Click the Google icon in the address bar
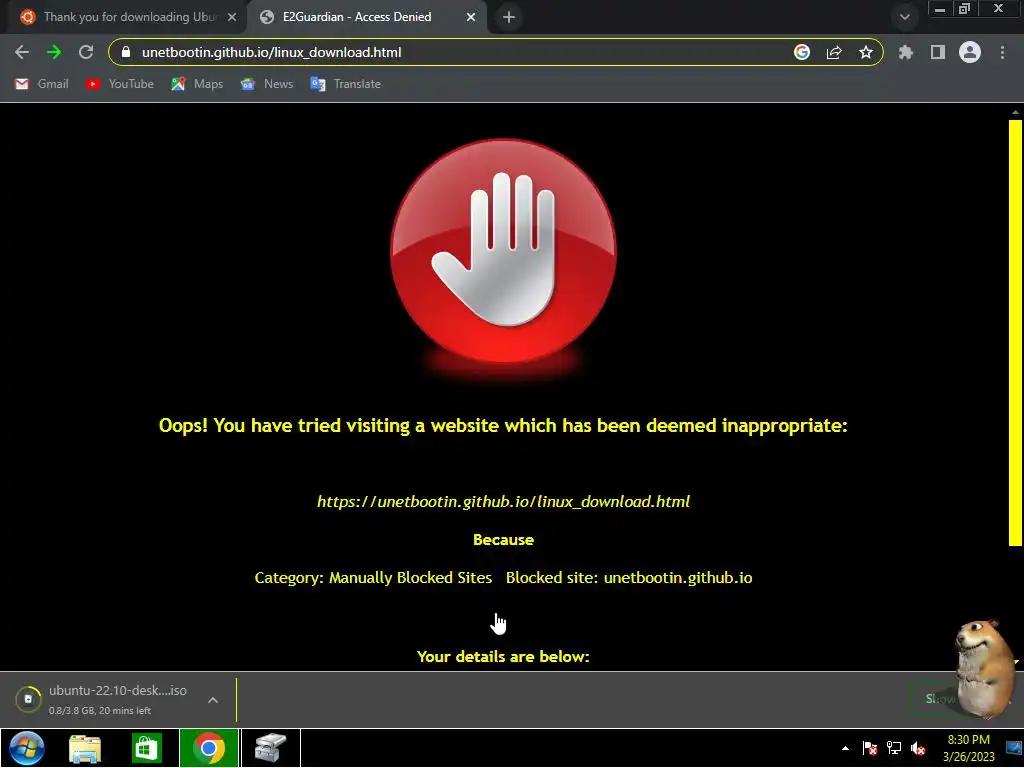The width and height of the screenshot is (1024, 768). click(x=802, y=52)
